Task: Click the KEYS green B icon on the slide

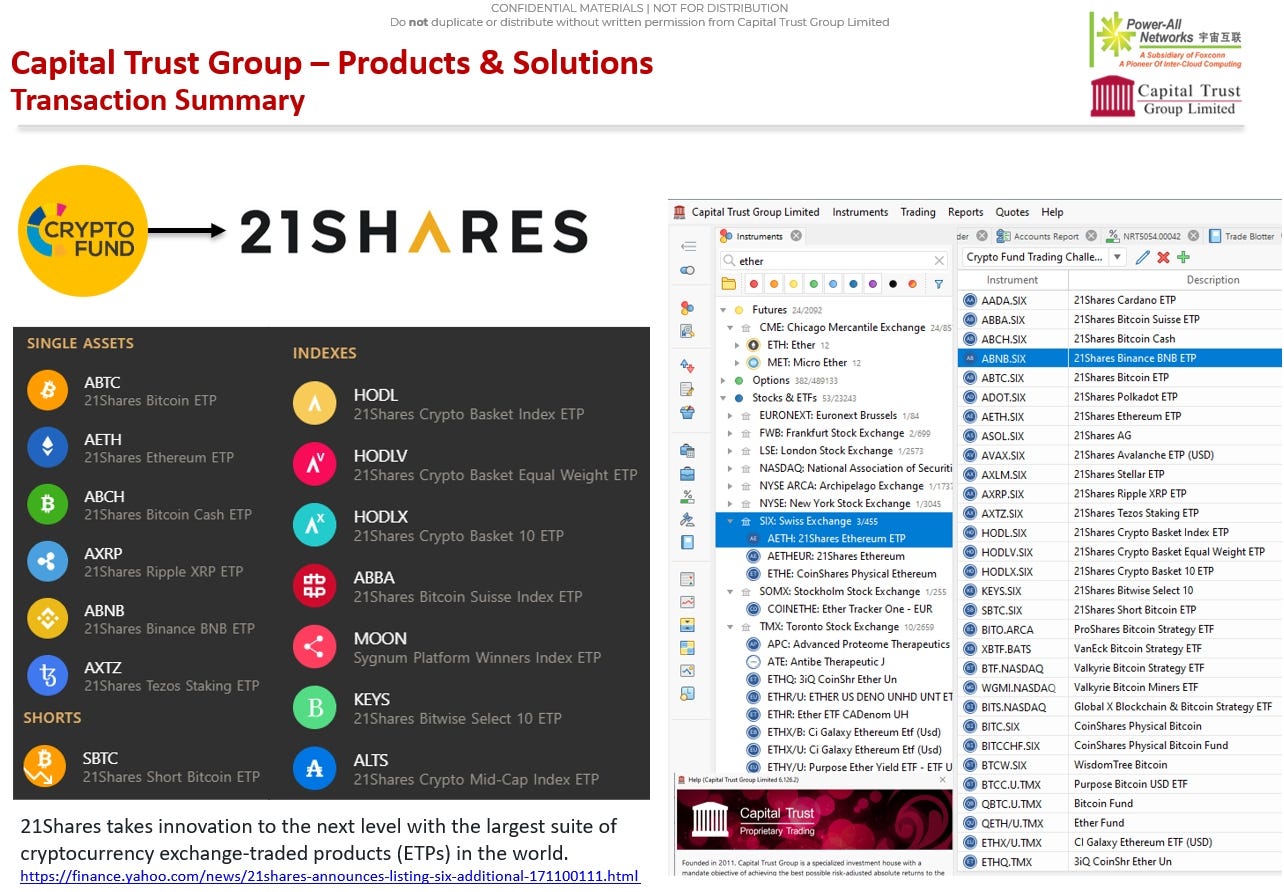Action: [x=314, y=707]
